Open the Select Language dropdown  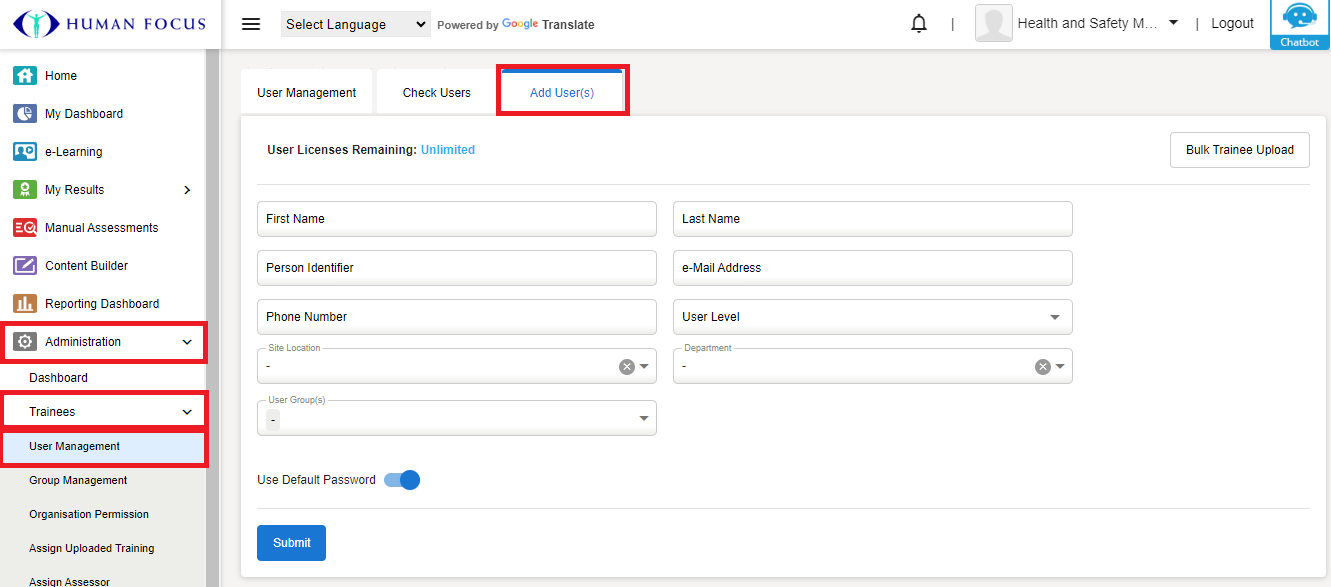coord(355,25)
